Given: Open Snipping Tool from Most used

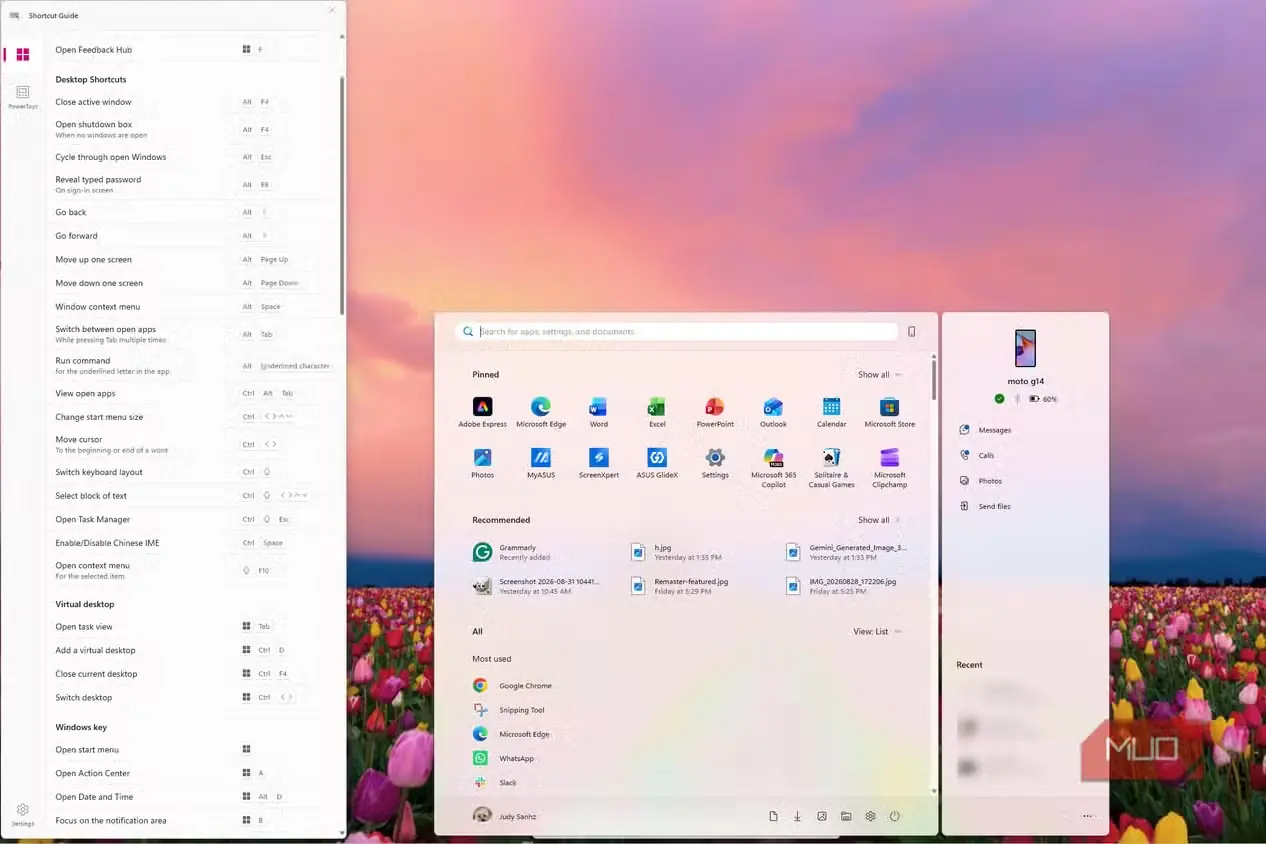Looking at the screenshot, I should tap(509, 710).
